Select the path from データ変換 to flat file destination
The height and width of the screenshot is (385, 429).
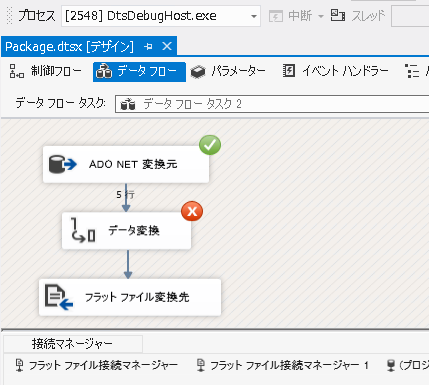(x=128, y=264)
